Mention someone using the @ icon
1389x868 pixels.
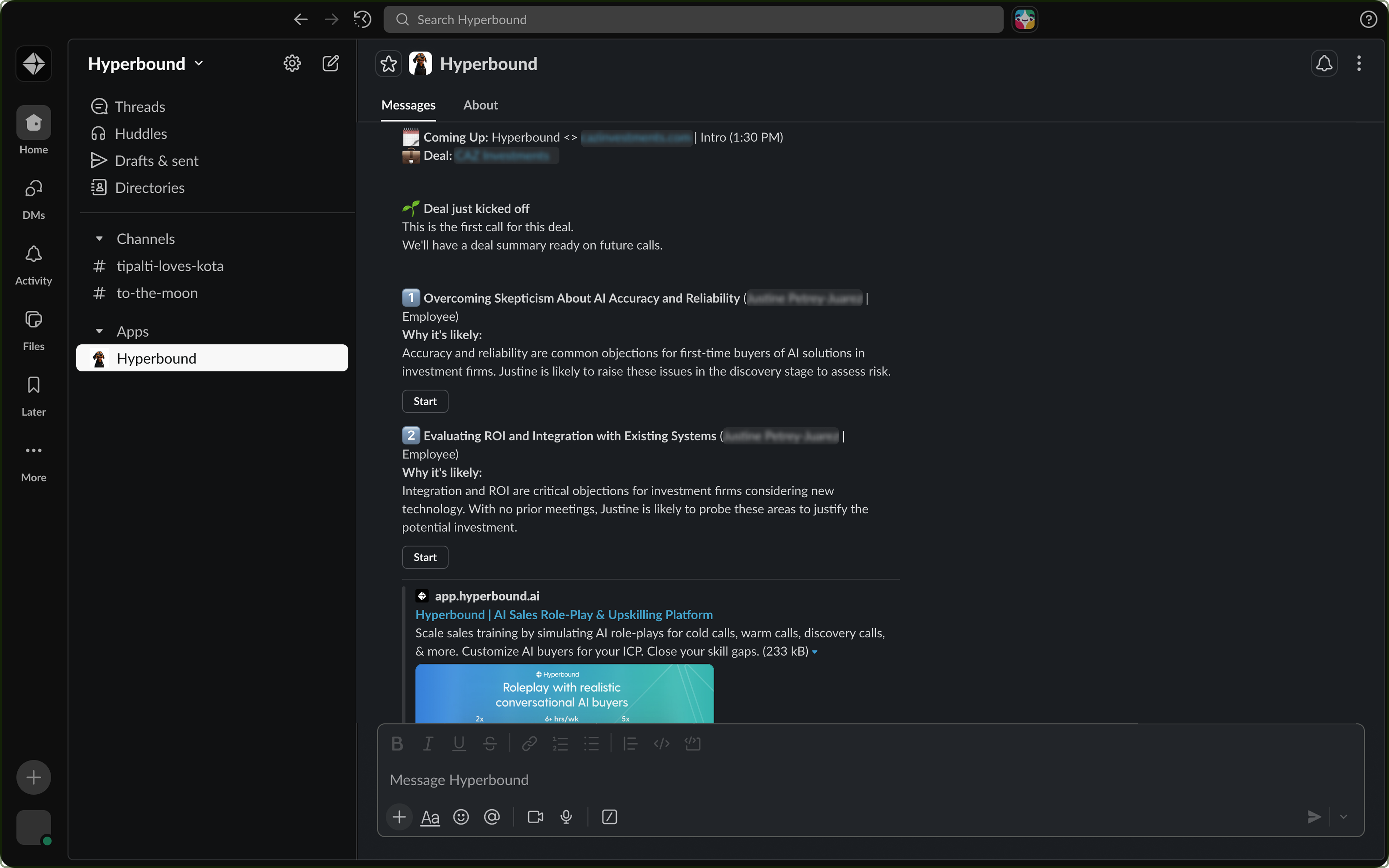492,817
